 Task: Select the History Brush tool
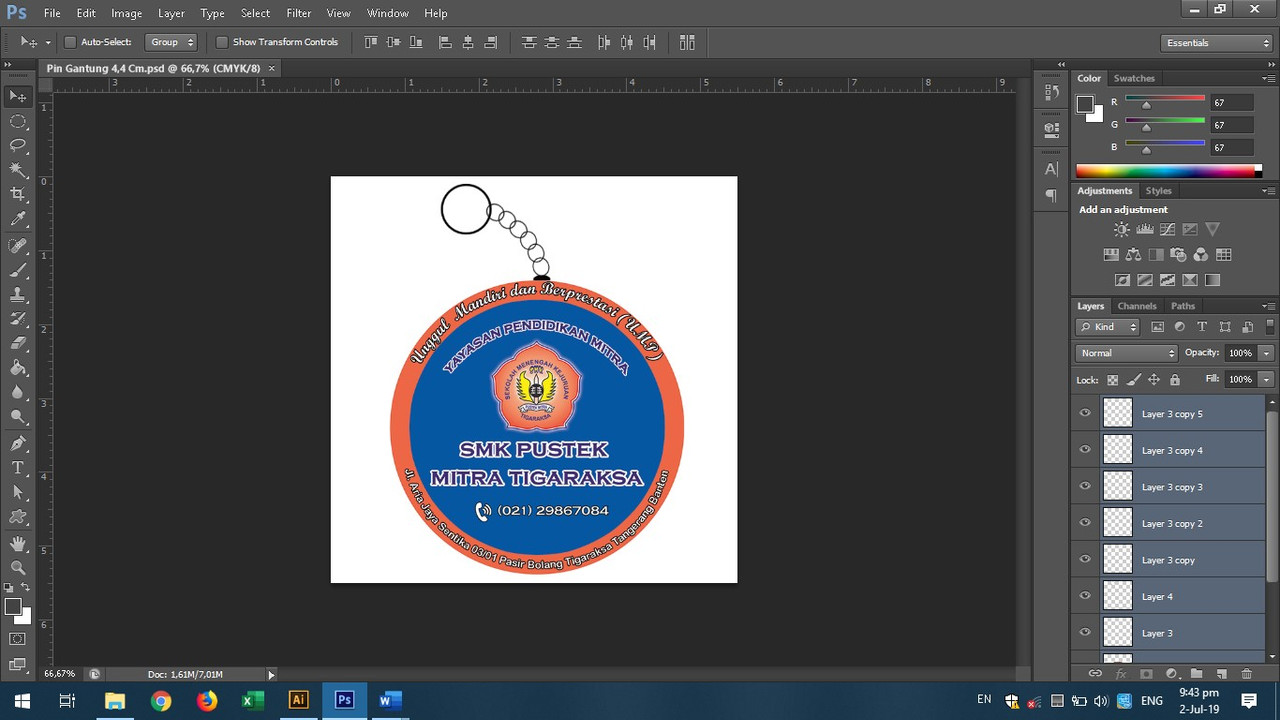click(x=18, y=319)
